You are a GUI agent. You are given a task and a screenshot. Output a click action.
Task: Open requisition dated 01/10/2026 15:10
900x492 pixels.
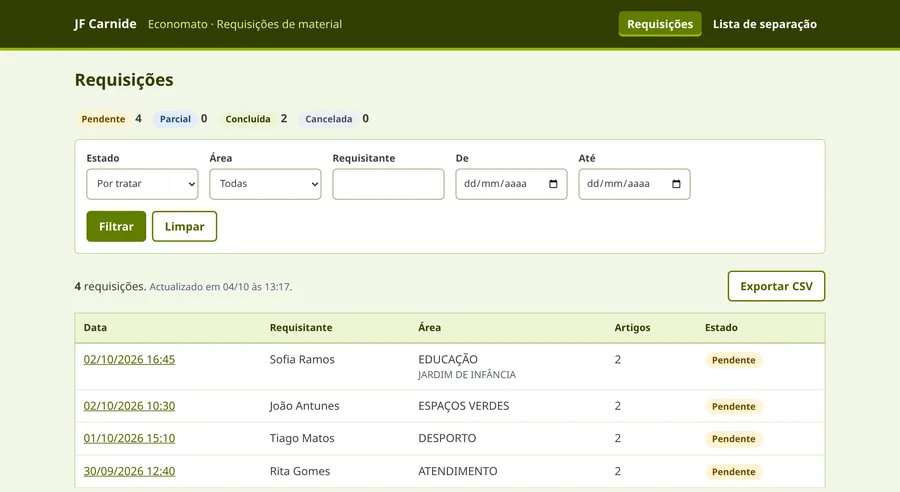[x=129, y=438]
